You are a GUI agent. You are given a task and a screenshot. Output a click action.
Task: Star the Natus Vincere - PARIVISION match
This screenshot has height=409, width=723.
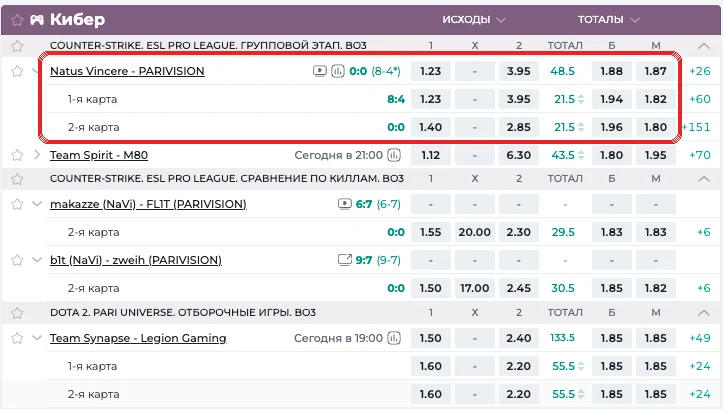(x=17, y=71)
